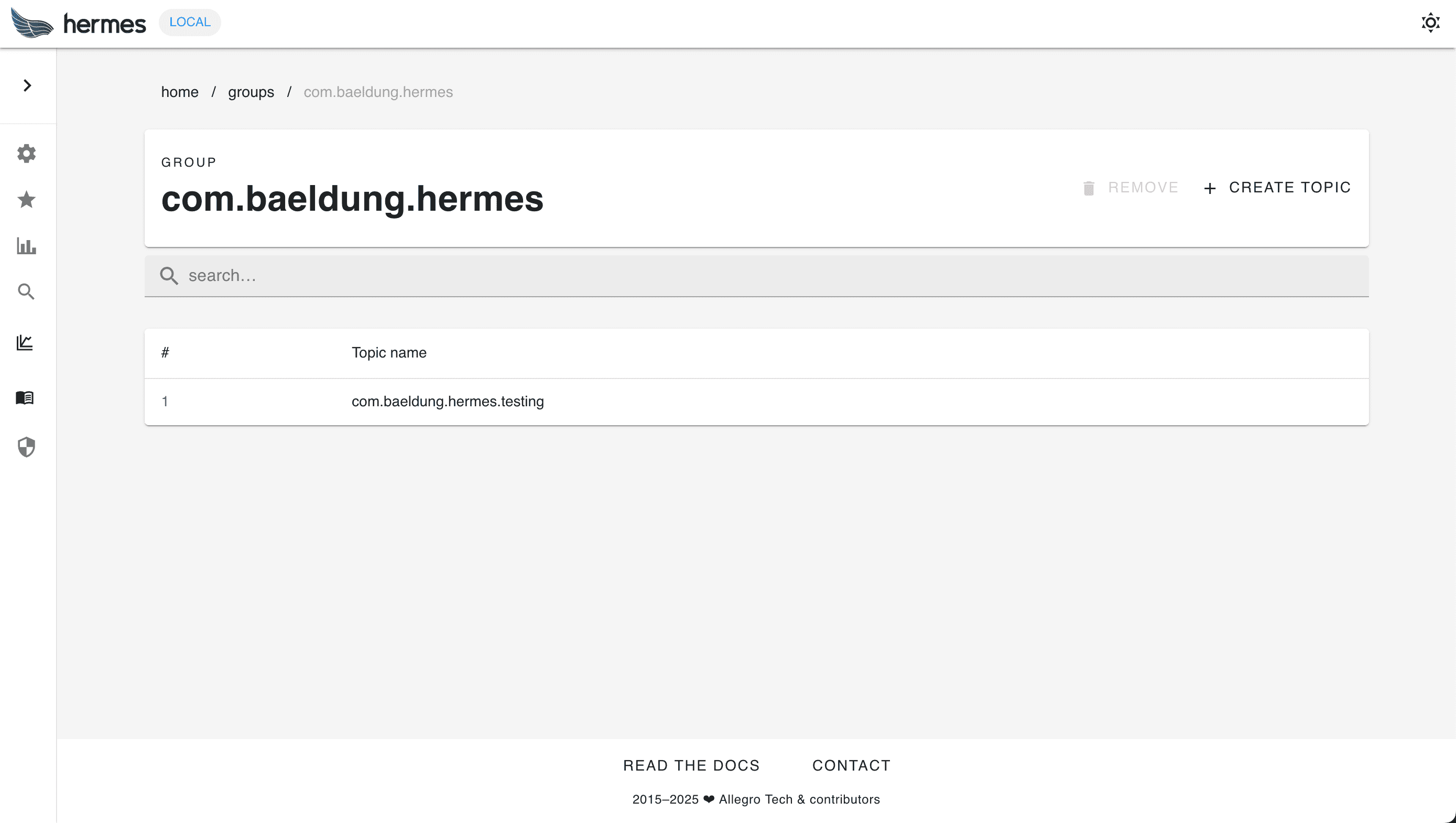The height and width of the screenshot is (823, 1456).
Task: Expand the sidebar with chevron arrow
Action: click(x=27, y=85)
